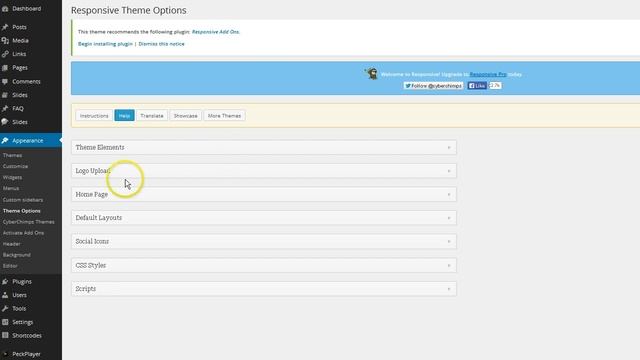
Task: Open the Instructions tab
Action: (94, 116)
